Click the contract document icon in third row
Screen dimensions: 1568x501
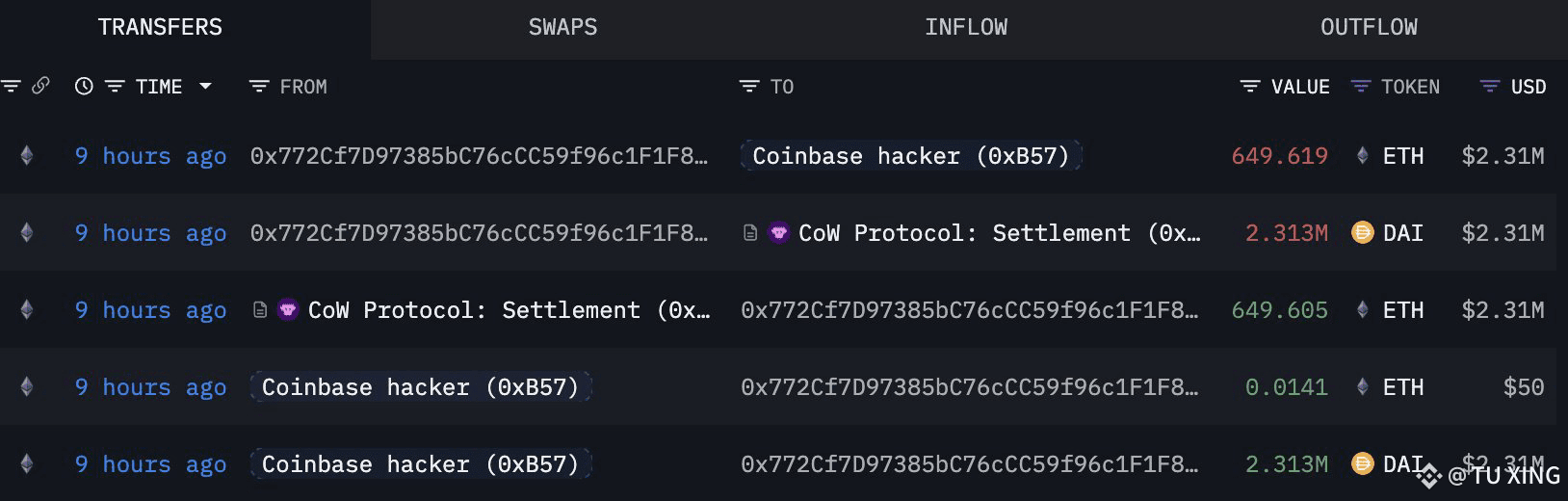click(259, 310)
